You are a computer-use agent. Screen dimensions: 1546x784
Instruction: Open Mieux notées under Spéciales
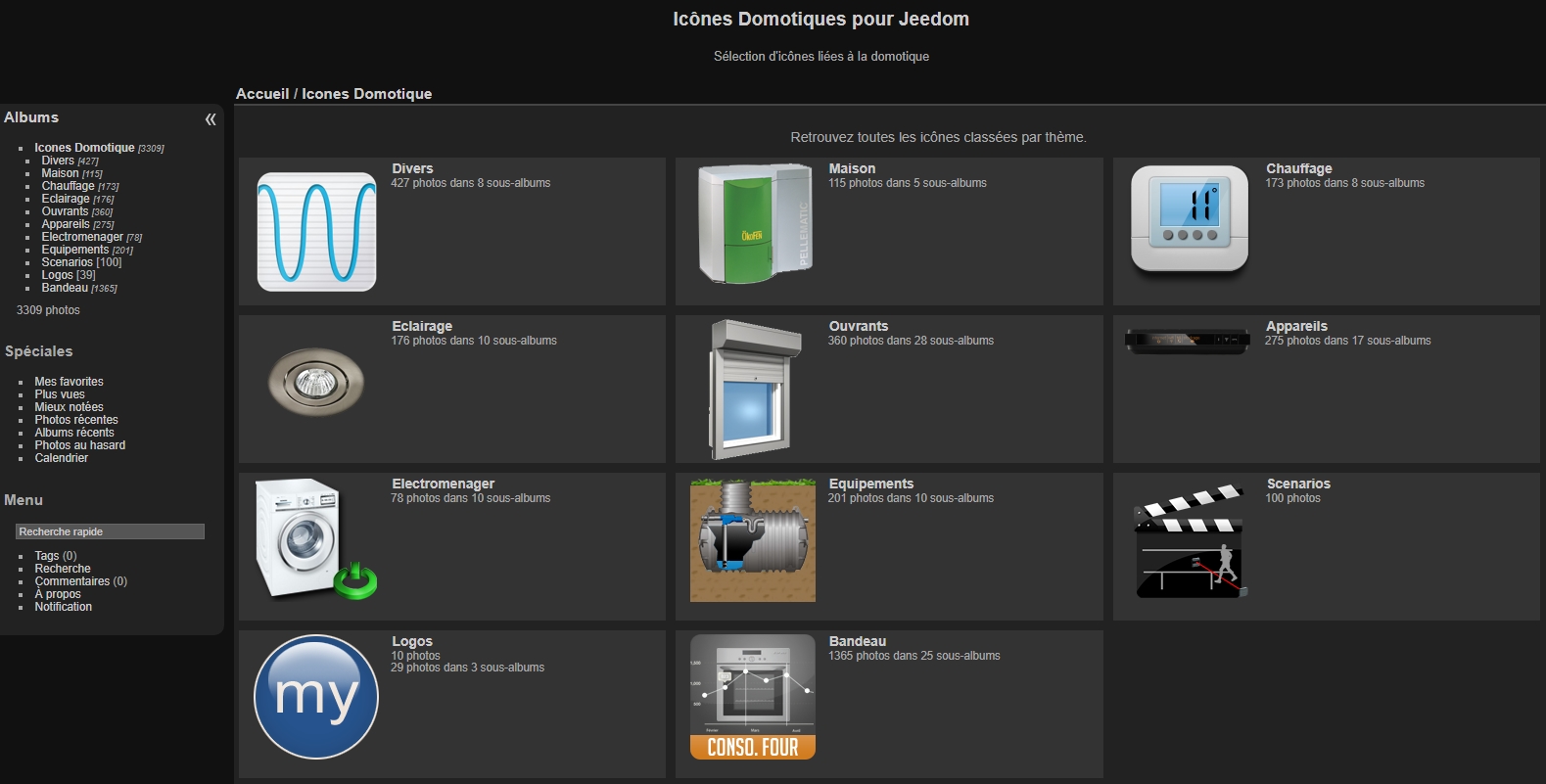pos(69,407)
